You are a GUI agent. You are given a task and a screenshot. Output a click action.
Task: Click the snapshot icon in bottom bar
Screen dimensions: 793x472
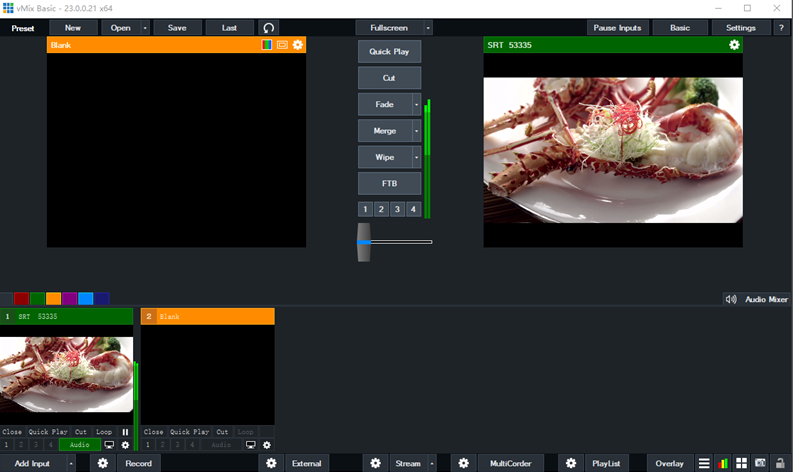760,463
